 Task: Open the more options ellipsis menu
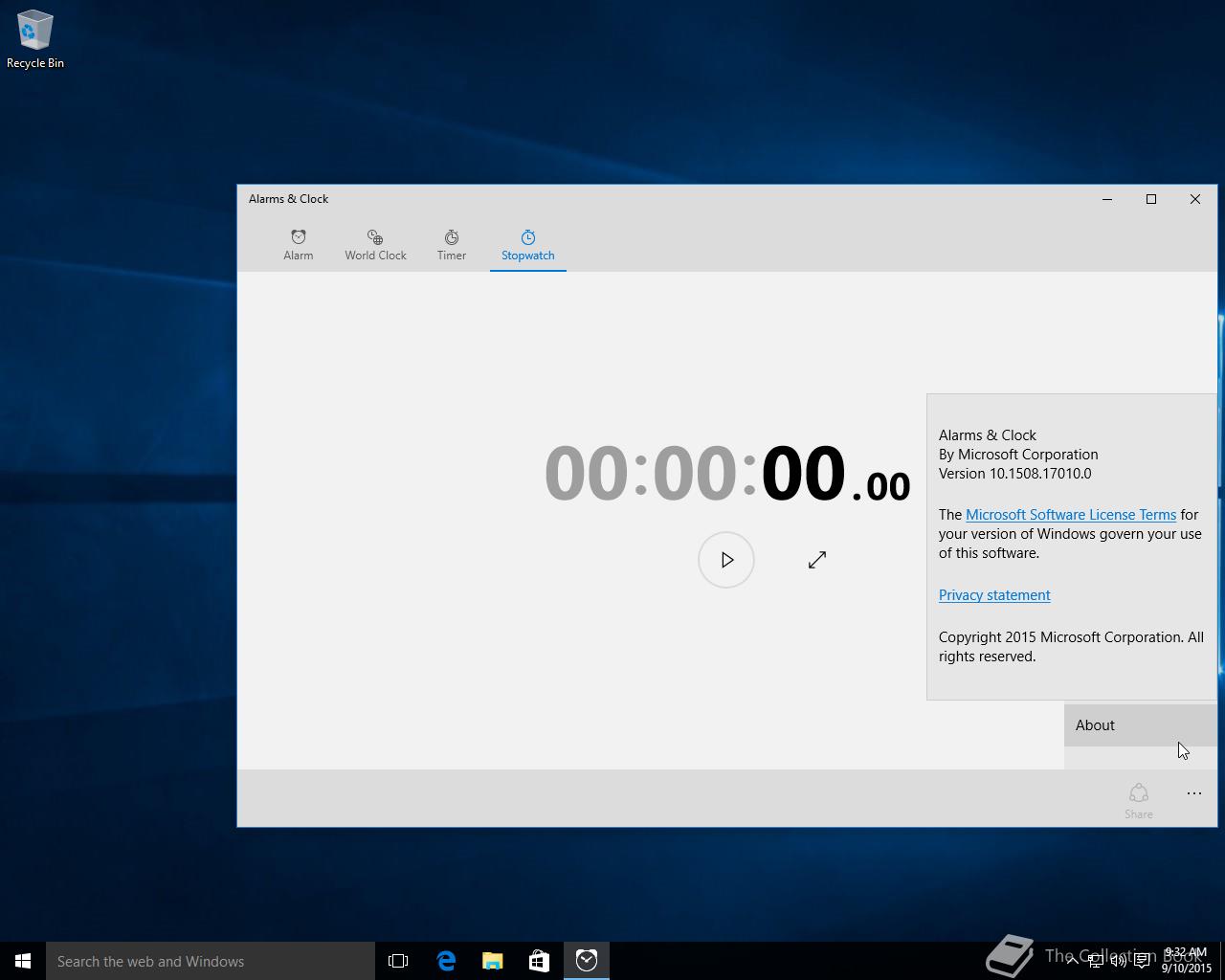(1194, 793)
